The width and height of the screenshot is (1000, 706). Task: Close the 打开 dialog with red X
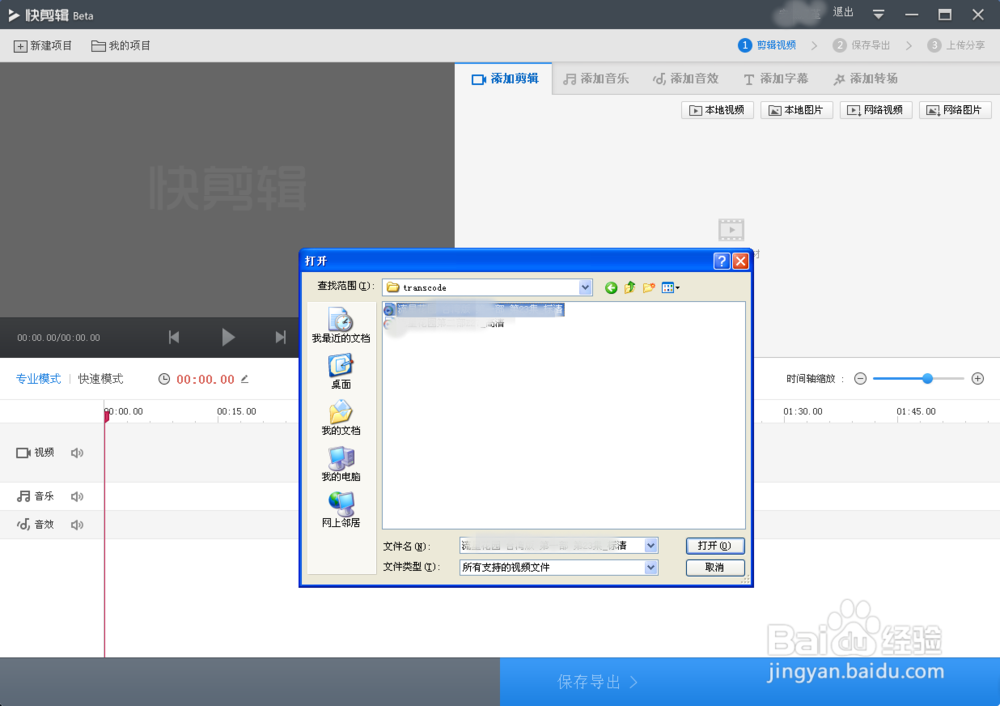[x=740, y=261]
